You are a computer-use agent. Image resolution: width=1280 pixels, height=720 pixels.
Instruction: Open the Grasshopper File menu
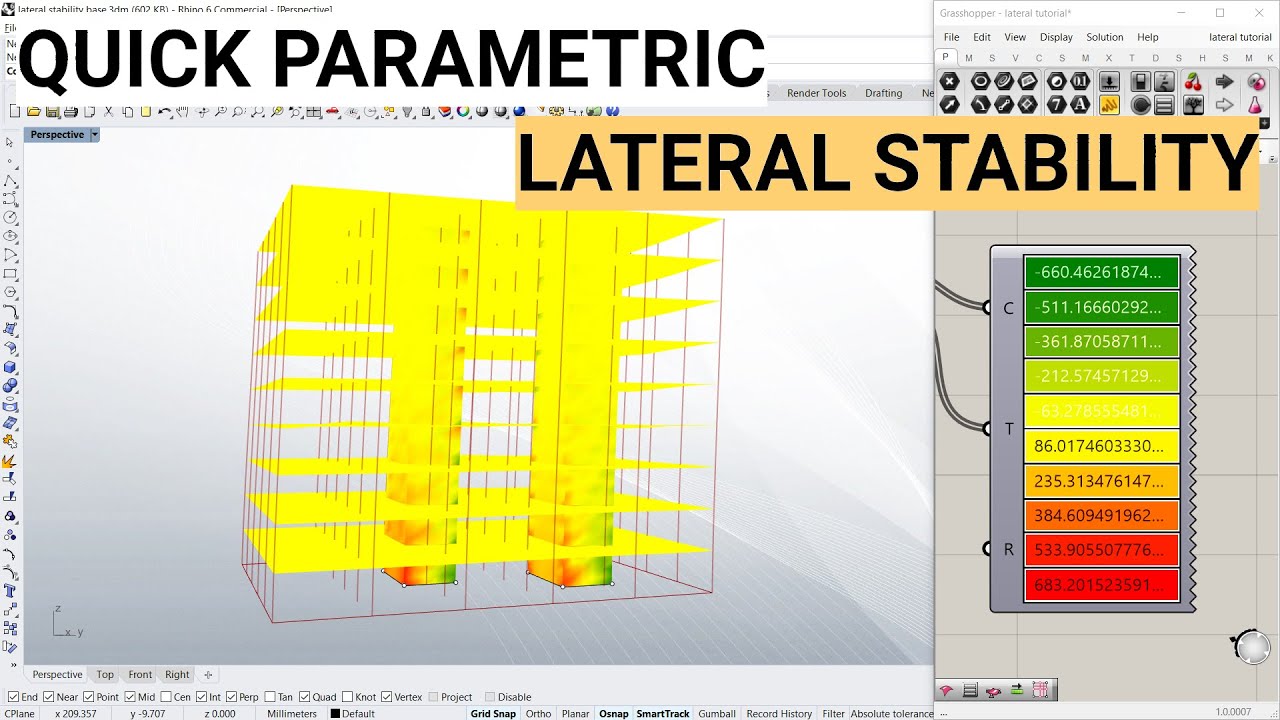coord(951,37)
